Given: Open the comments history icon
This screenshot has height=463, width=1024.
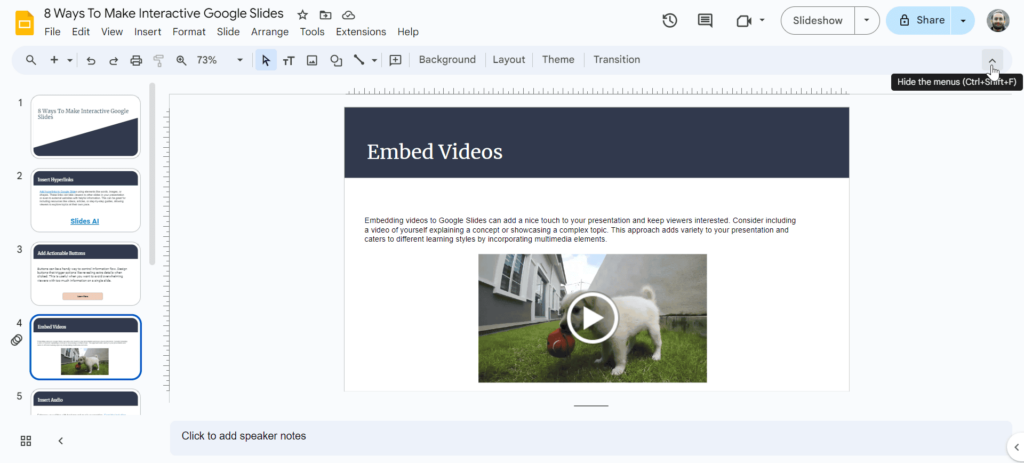Looking at the screenshot, I should [705, 20].
